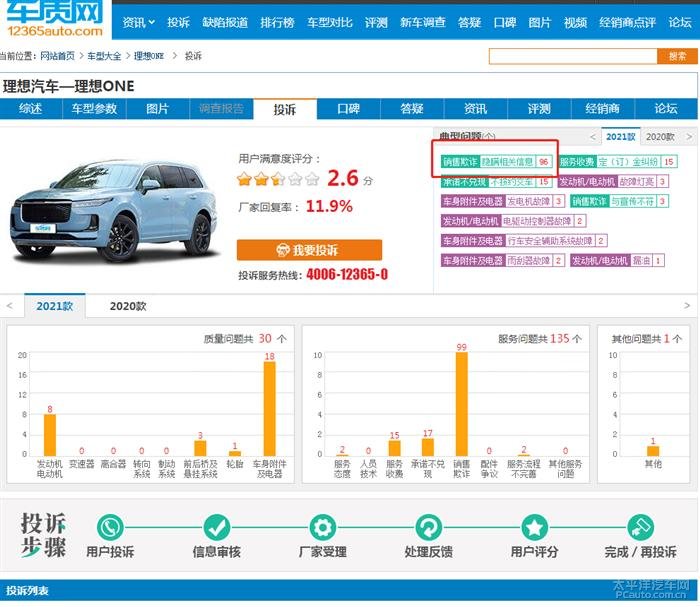
Task: Click 行车安全辅助系统故障 2 tag
Action: [x=524, y=241]
